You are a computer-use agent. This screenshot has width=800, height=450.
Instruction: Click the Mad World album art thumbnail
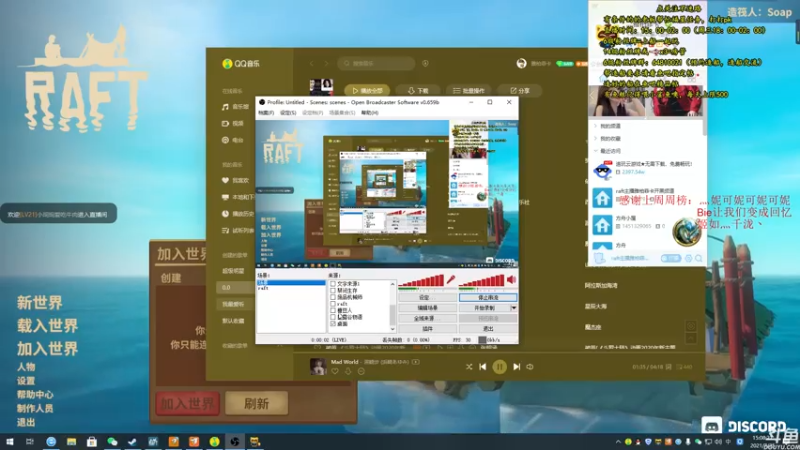pyautogui.click(x=318, y=366)
